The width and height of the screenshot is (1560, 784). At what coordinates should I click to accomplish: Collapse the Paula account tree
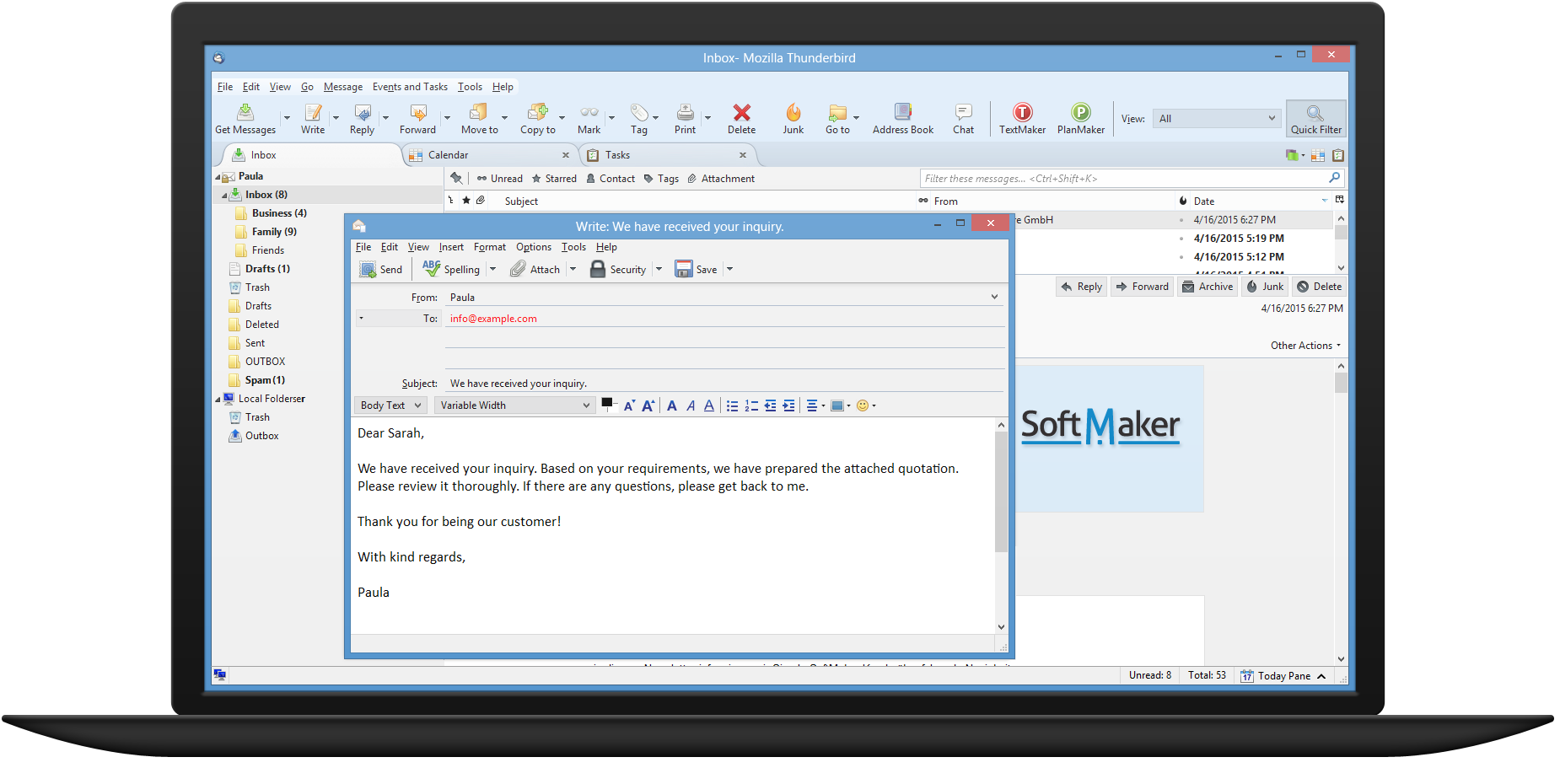pos(218,177)
